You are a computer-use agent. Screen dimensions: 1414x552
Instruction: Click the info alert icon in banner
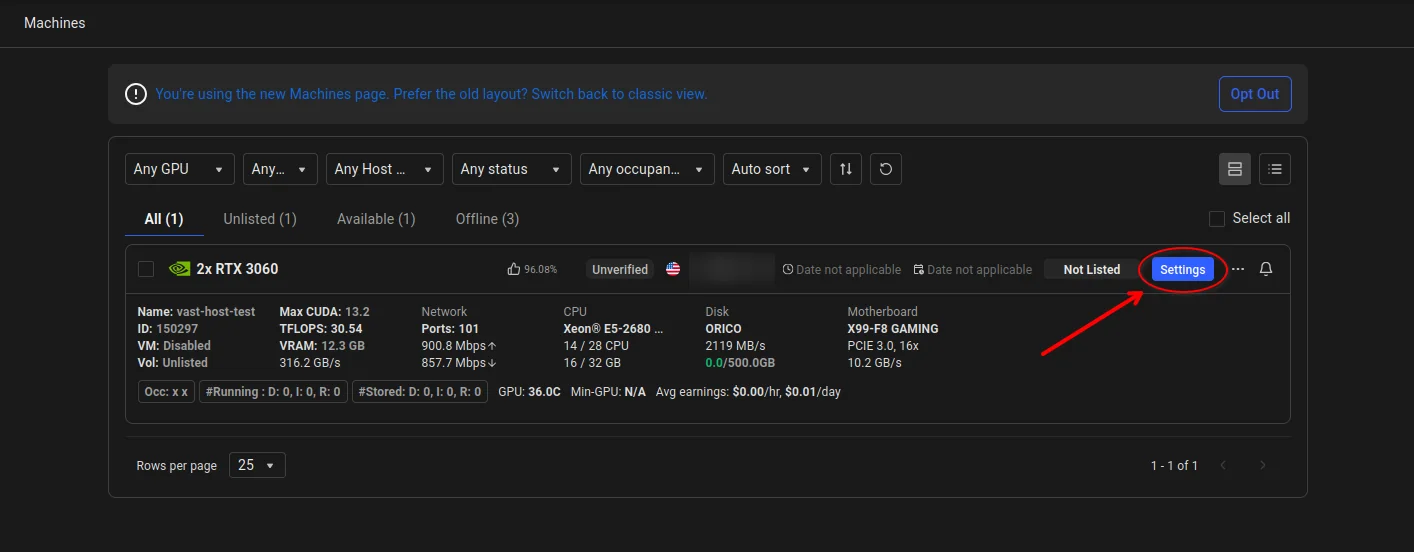click(136, 94)
